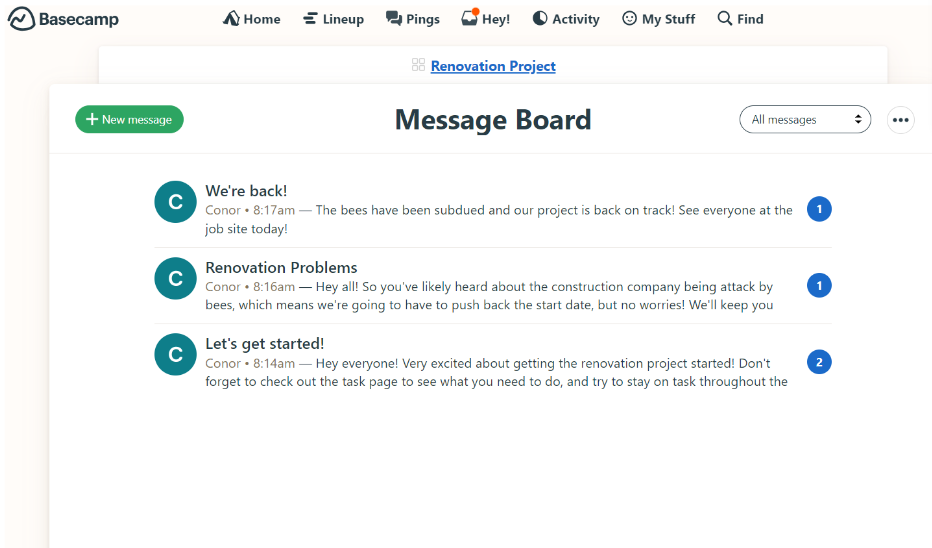Click the Activity half-circle icon
Image resolution: width=932 pixels, height=548 pixels.
[x=540, y=19]
